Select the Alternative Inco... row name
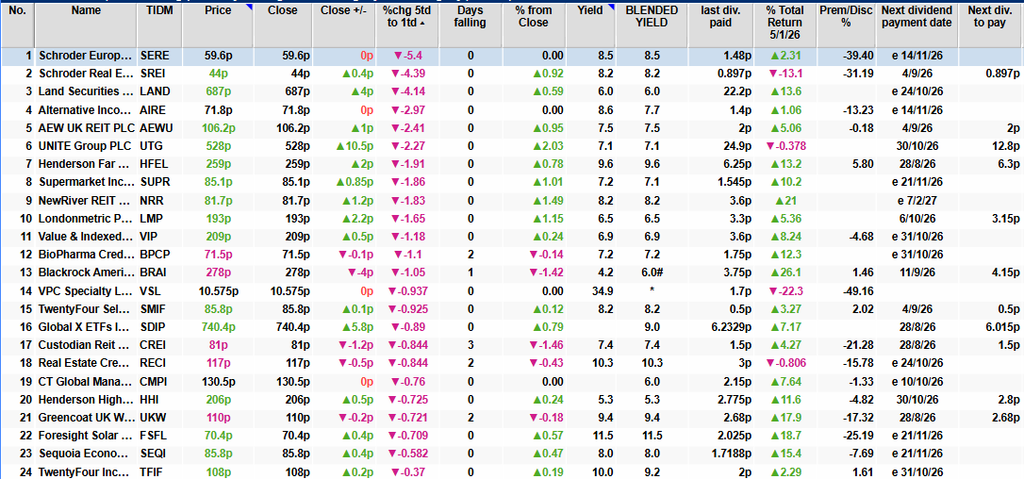 (86, 108)
